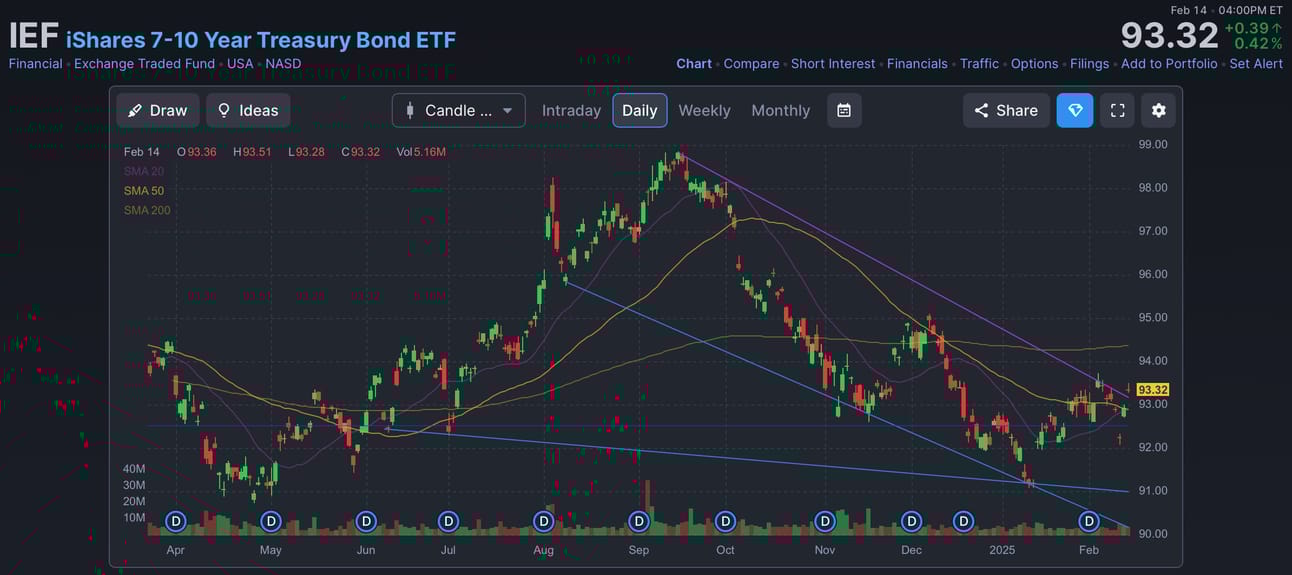Viewport: 1292px width, 575px height.
Task: Click the SMA 20 indicator label
Action: 144,171
